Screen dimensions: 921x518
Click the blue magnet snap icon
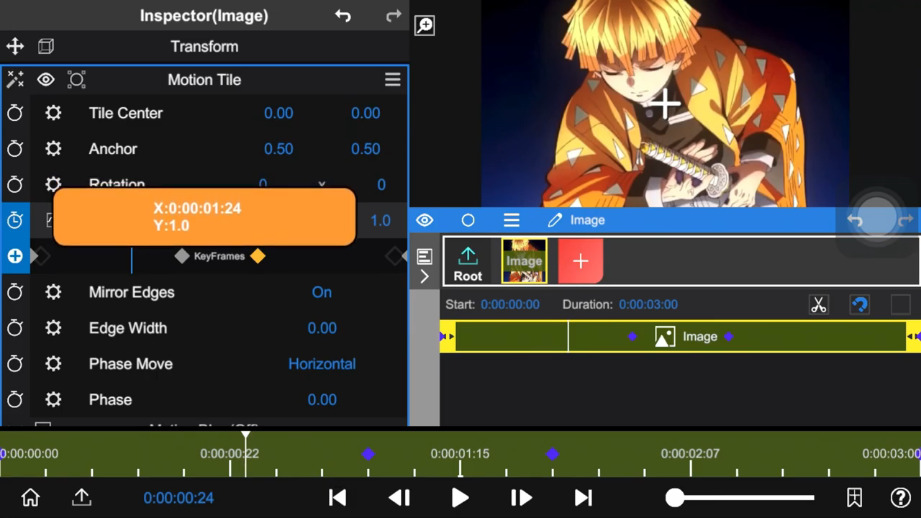(x=859, y=304)
